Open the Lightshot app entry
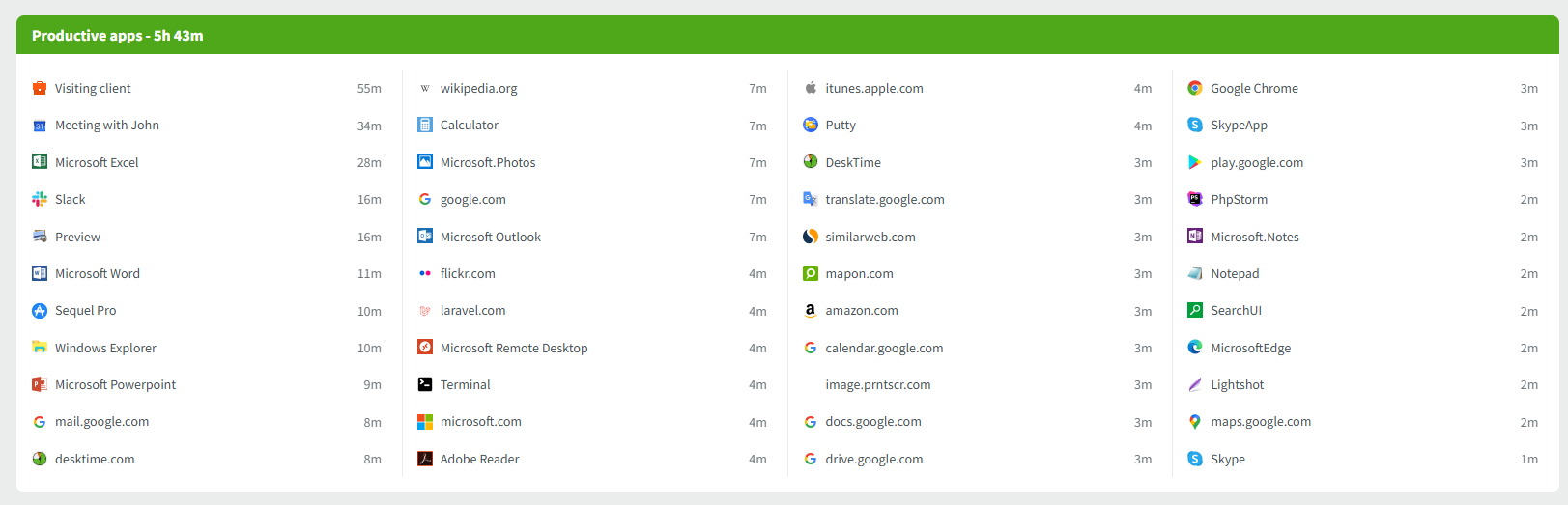 pos(1237,384)
